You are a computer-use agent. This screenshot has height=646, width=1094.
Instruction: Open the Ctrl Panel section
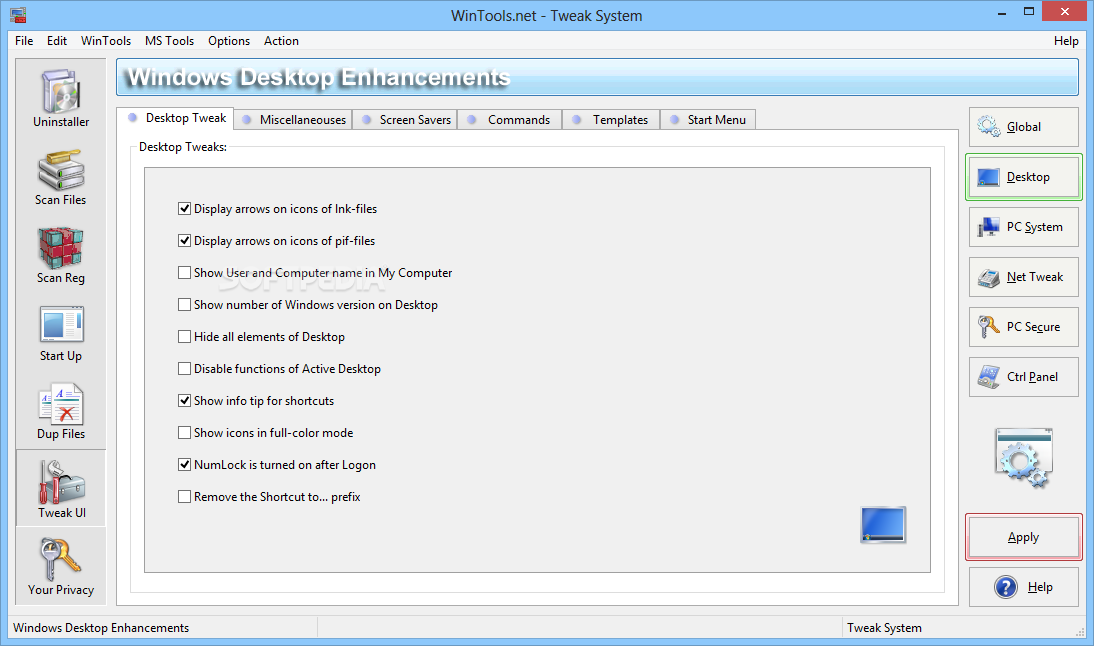point(1024,377)
